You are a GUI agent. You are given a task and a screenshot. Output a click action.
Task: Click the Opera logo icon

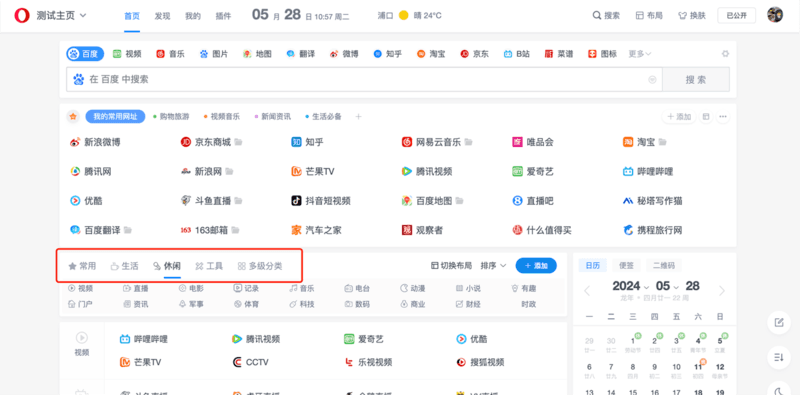tap(22, 16)
